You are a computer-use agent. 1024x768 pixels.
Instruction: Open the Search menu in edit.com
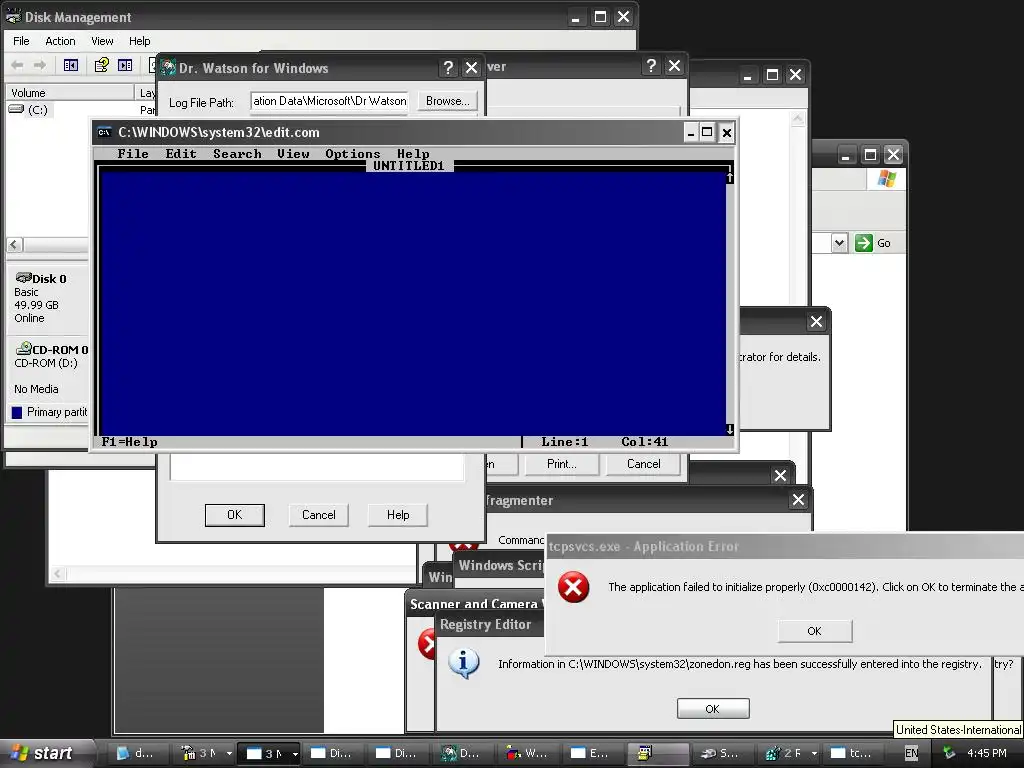237,153
